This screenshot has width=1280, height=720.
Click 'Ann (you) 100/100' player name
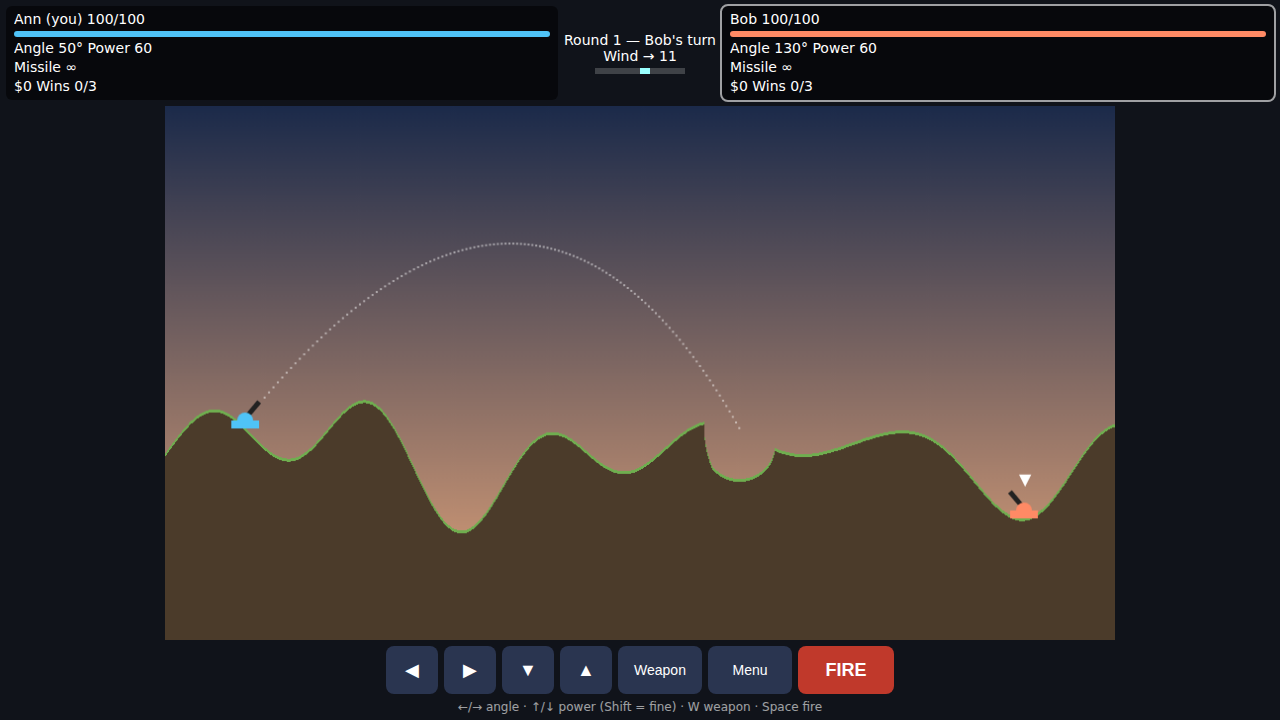tap(79, 19)
